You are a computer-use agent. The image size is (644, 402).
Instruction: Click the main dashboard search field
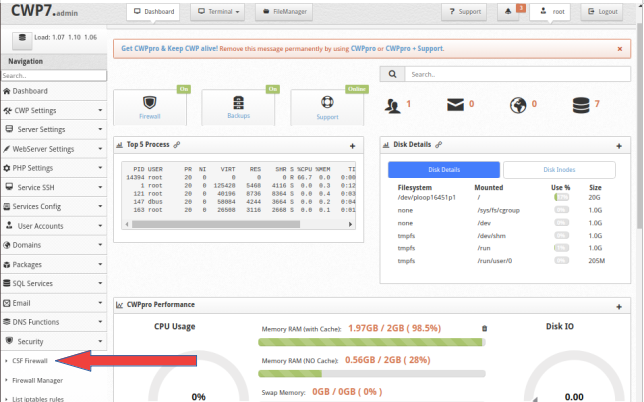click(x=518, y=74)
